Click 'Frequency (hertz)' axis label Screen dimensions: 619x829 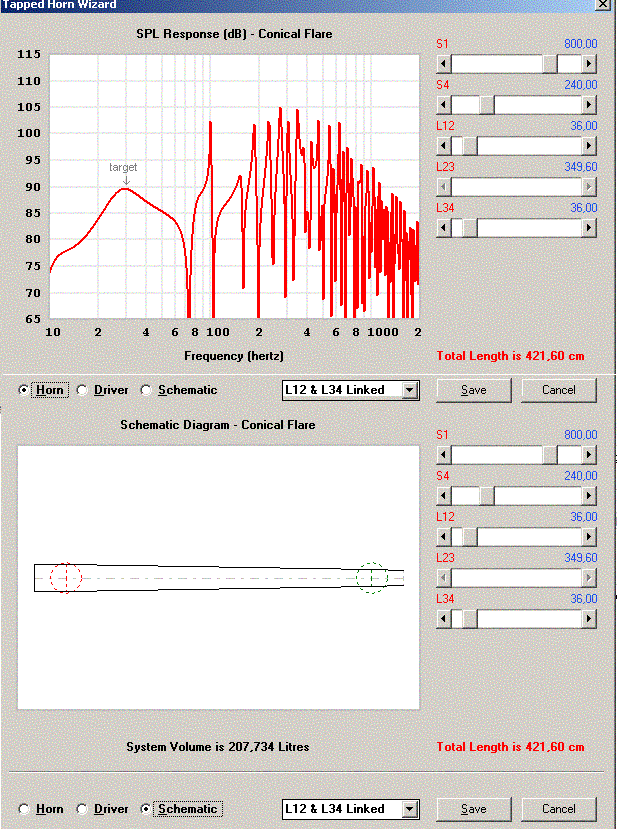click(234, 356)
